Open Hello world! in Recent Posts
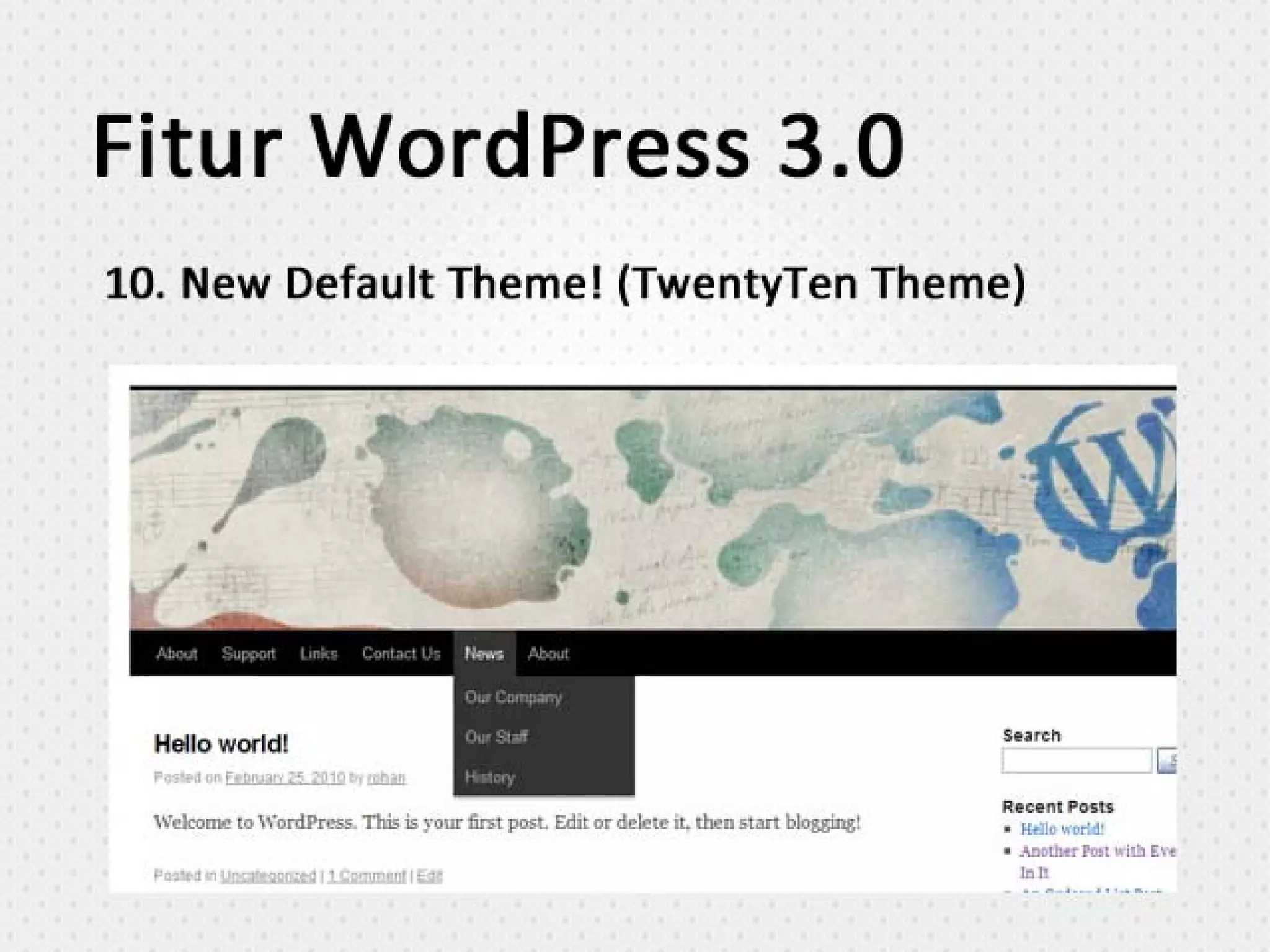 pos(1062,829)
